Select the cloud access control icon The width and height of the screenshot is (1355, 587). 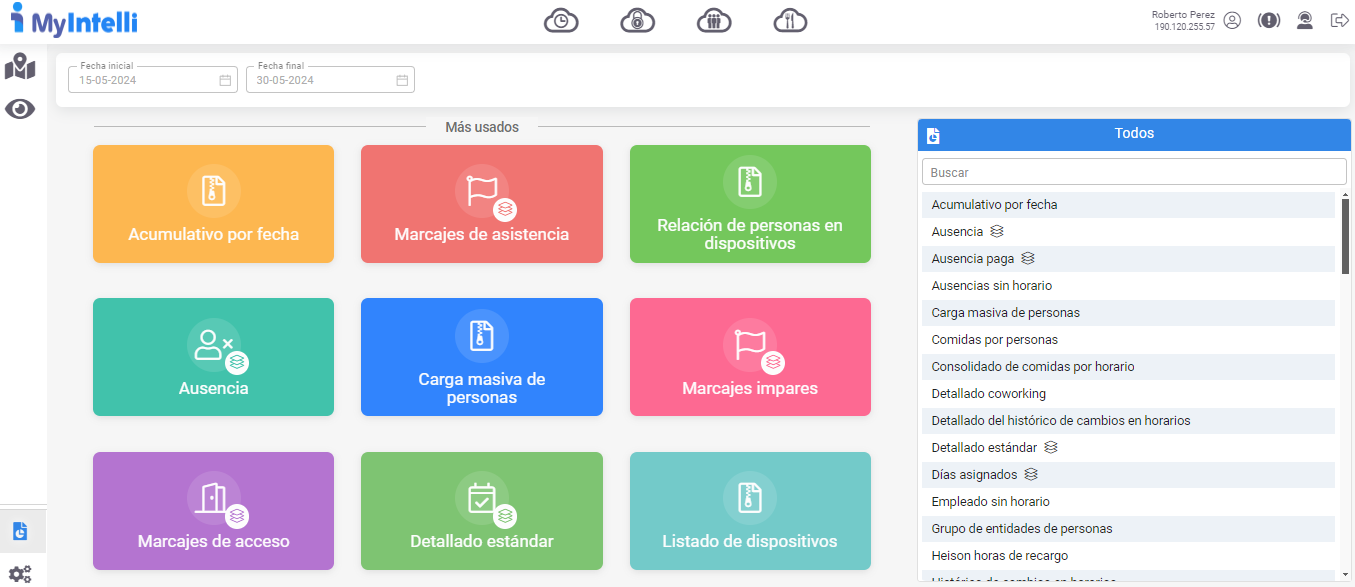637,20
